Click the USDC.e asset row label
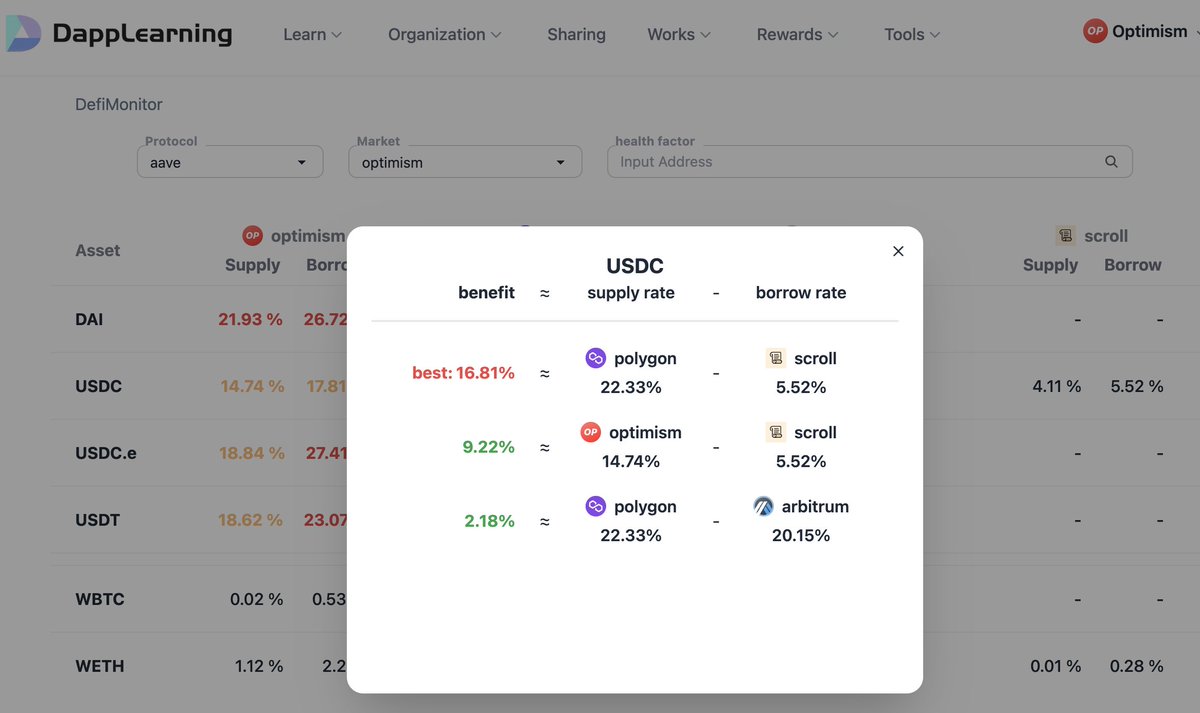Image resolution: width=1200 pixels, height=713 pixels. click(x=106, y=453)
